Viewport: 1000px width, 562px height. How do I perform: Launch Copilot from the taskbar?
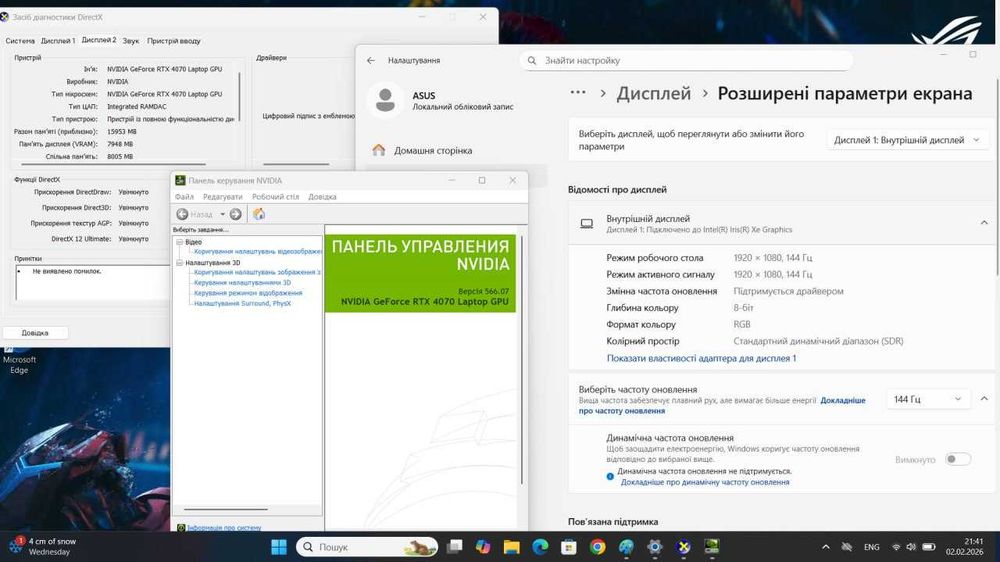[x=483, y=547]
